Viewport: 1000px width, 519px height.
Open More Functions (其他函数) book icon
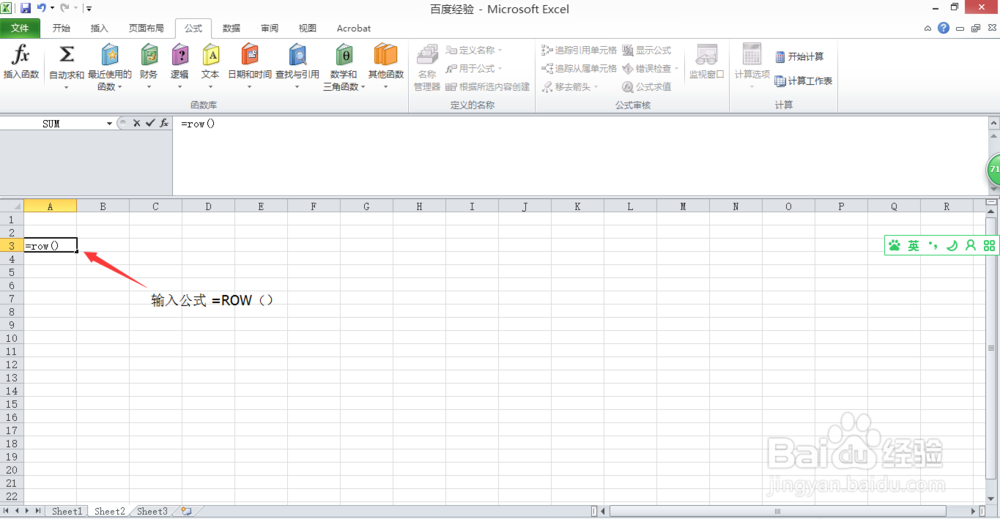[x=386, y=55]
